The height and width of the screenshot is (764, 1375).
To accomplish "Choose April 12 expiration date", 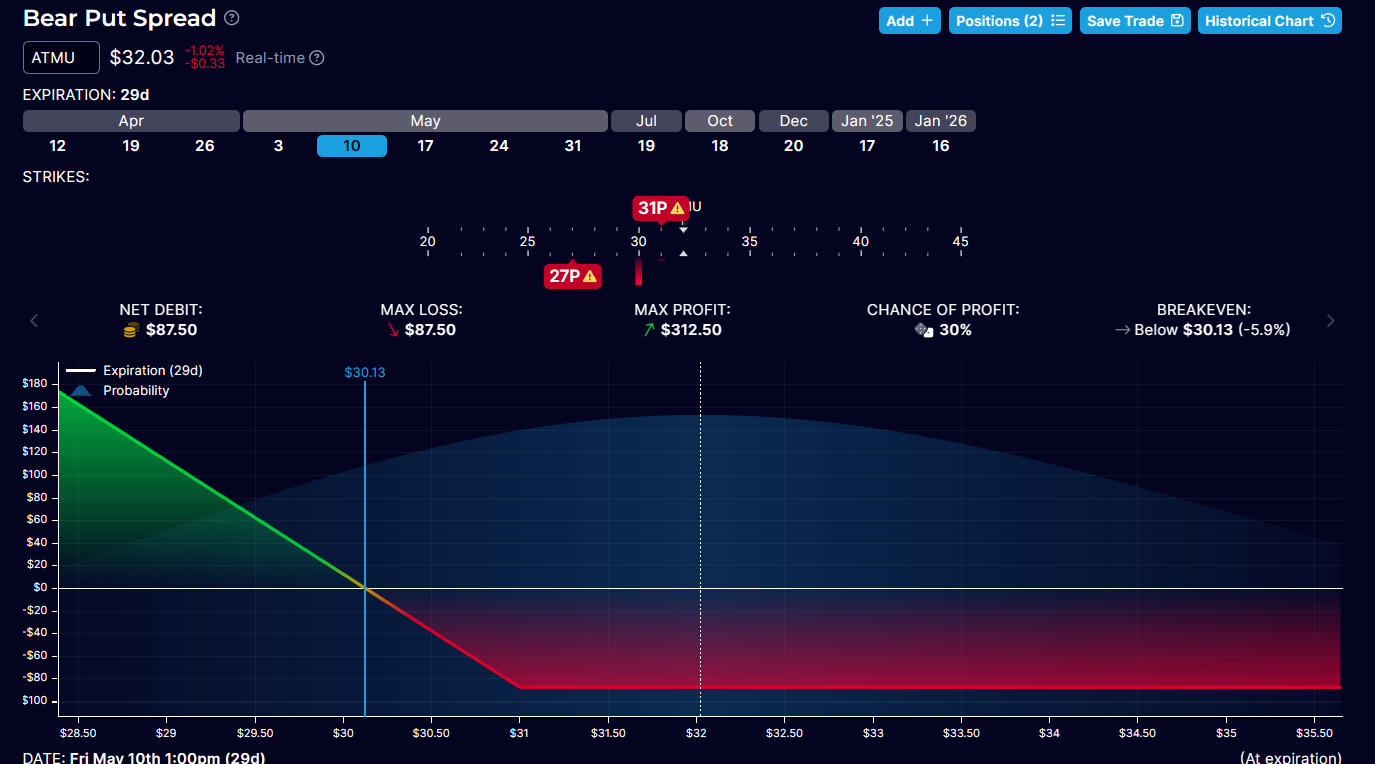I will (x=58, y=146).
